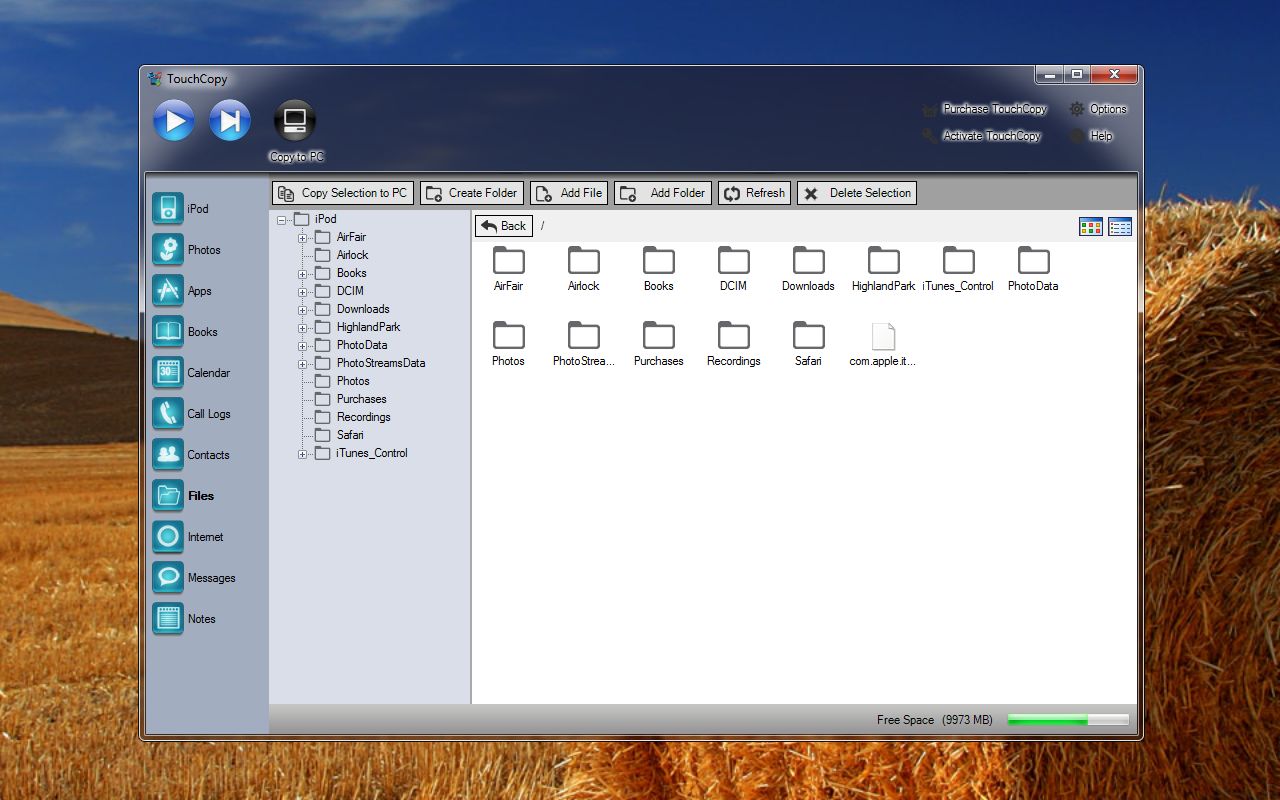Select the Files section icon
This screenshot has width=1280, height=800.
(168, 496)
